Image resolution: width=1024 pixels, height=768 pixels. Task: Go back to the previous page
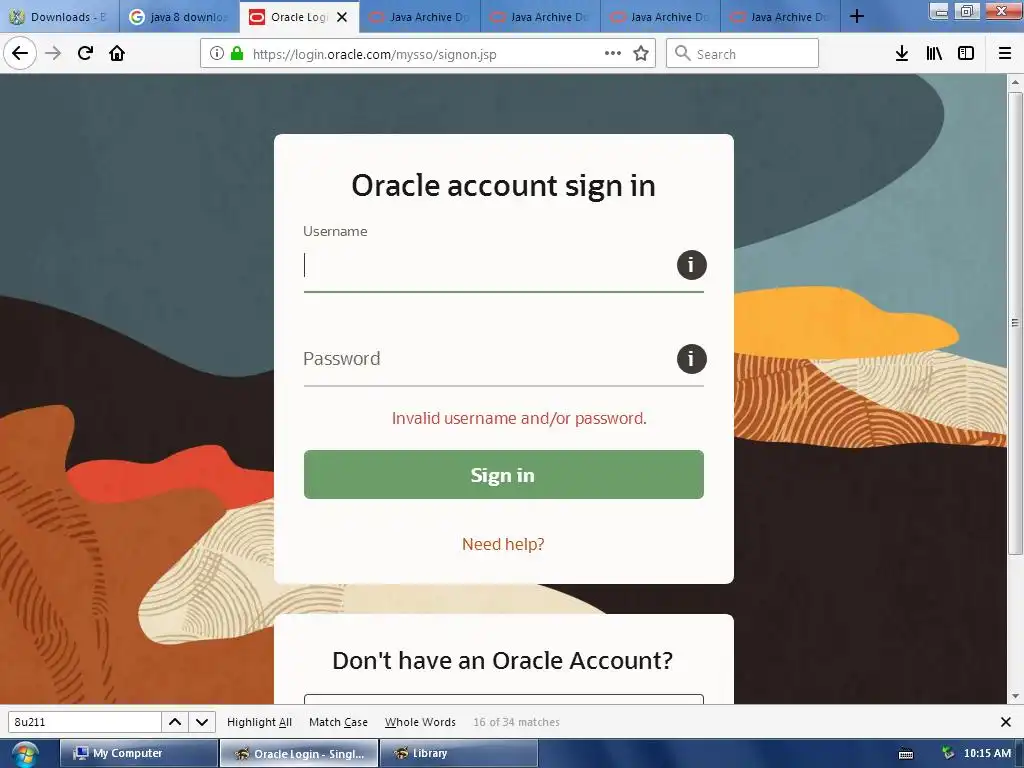pos(20,53)
